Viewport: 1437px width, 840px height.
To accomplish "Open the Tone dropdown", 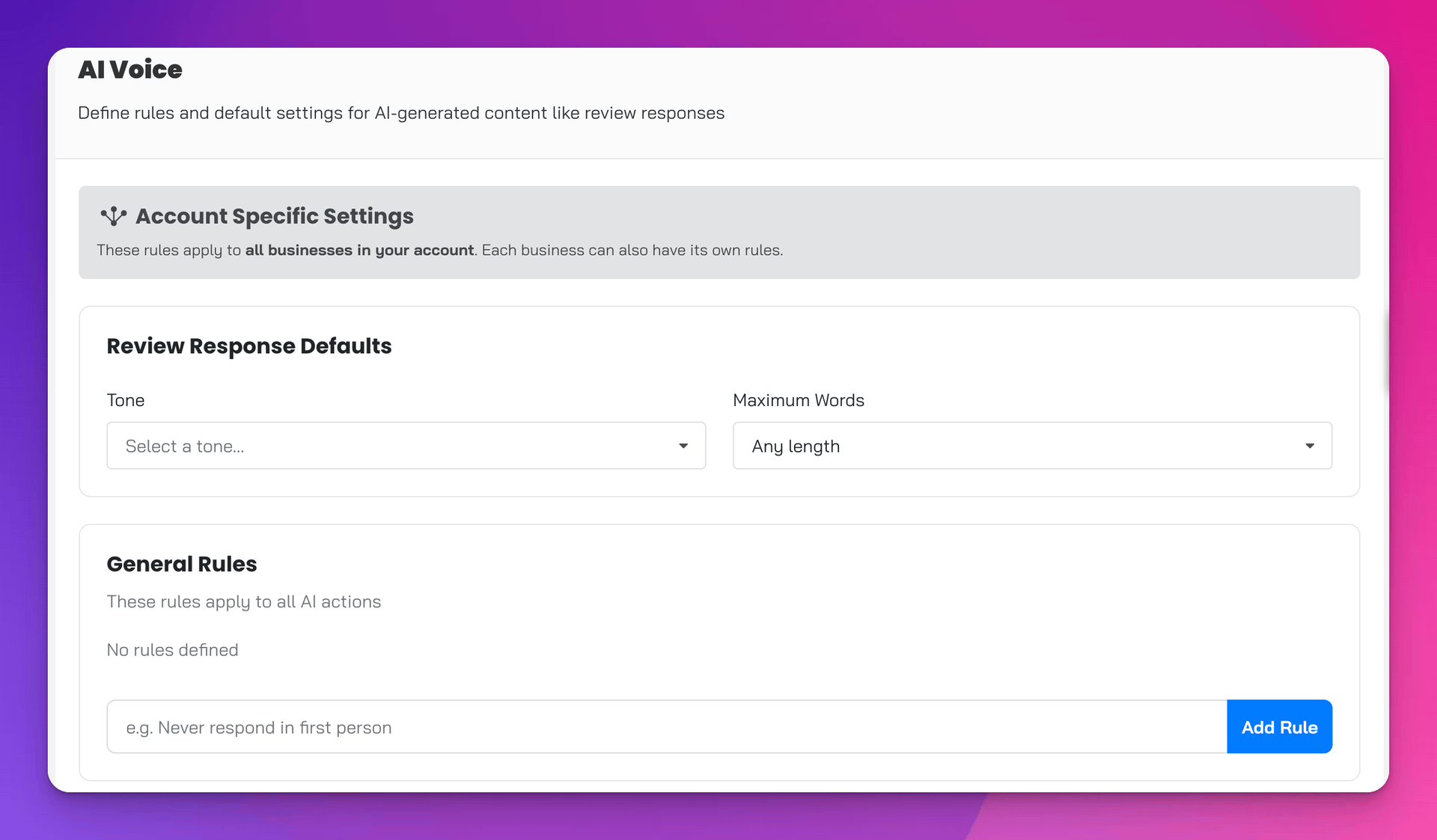I will pos(406,446).
